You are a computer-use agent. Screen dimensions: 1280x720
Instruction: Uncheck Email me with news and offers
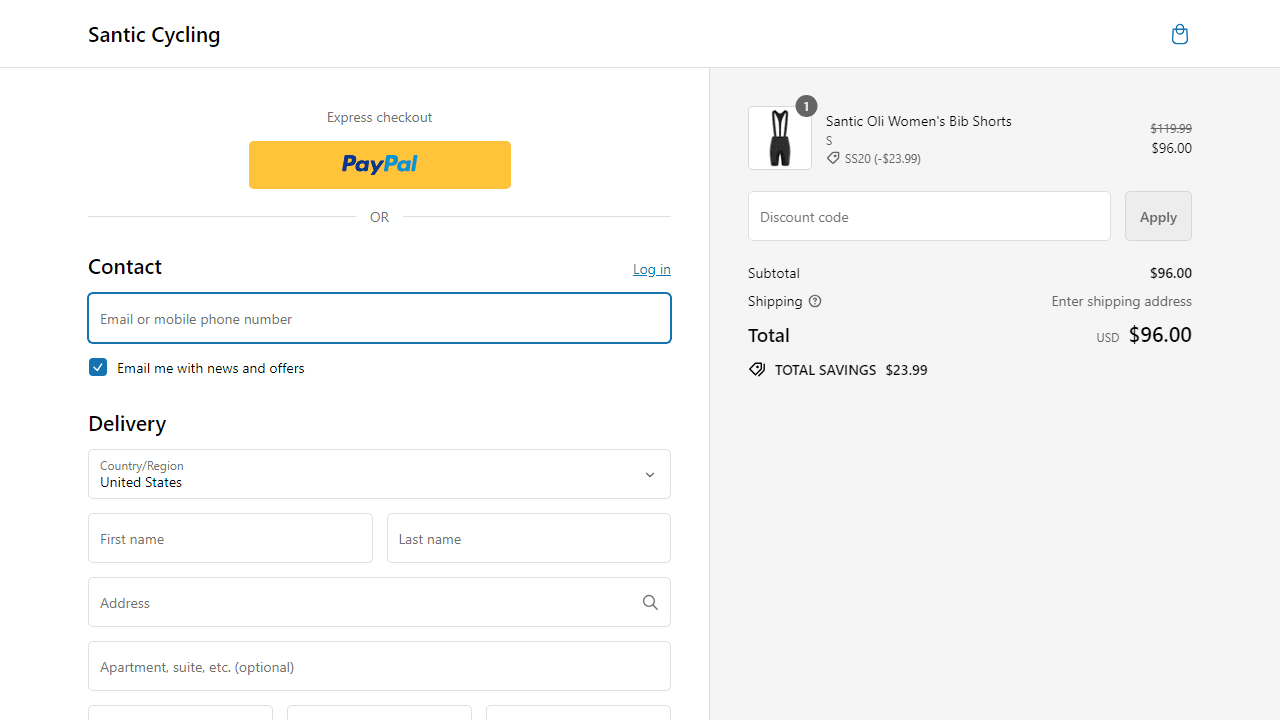pyautogui.click(x=98, y=367)
